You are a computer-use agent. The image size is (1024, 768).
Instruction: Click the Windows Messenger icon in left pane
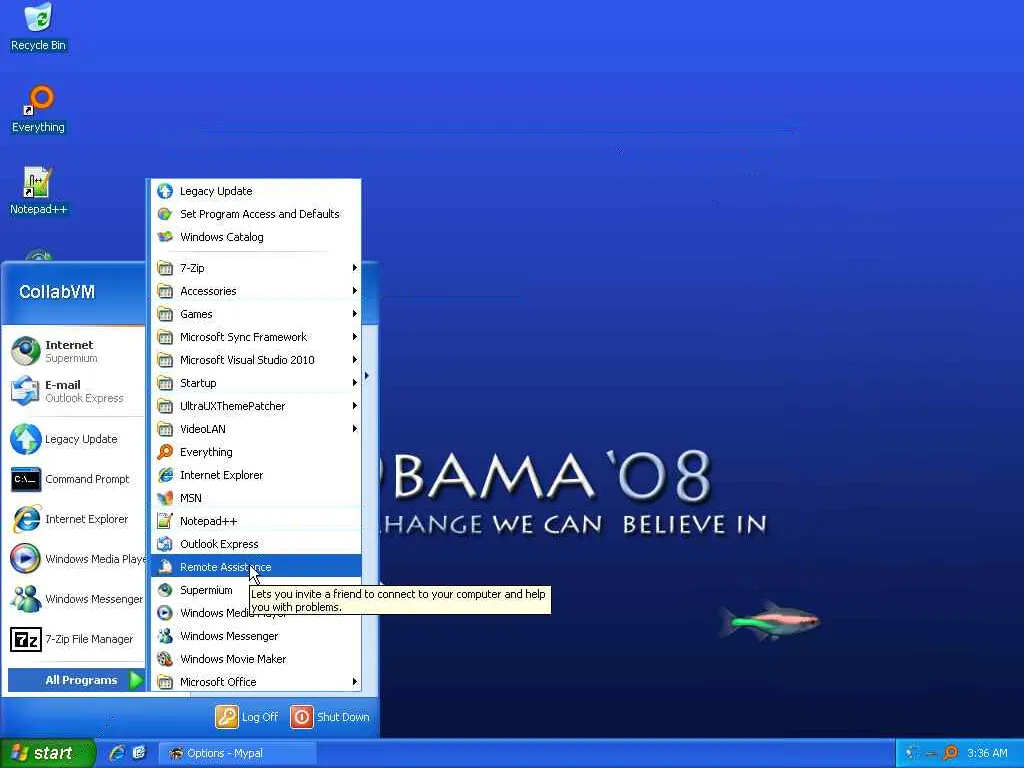25,599
